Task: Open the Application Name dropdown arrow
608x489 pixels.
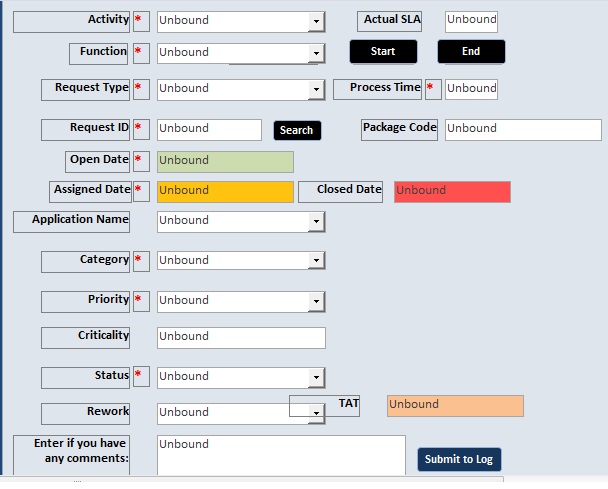Action: (316, 222)
